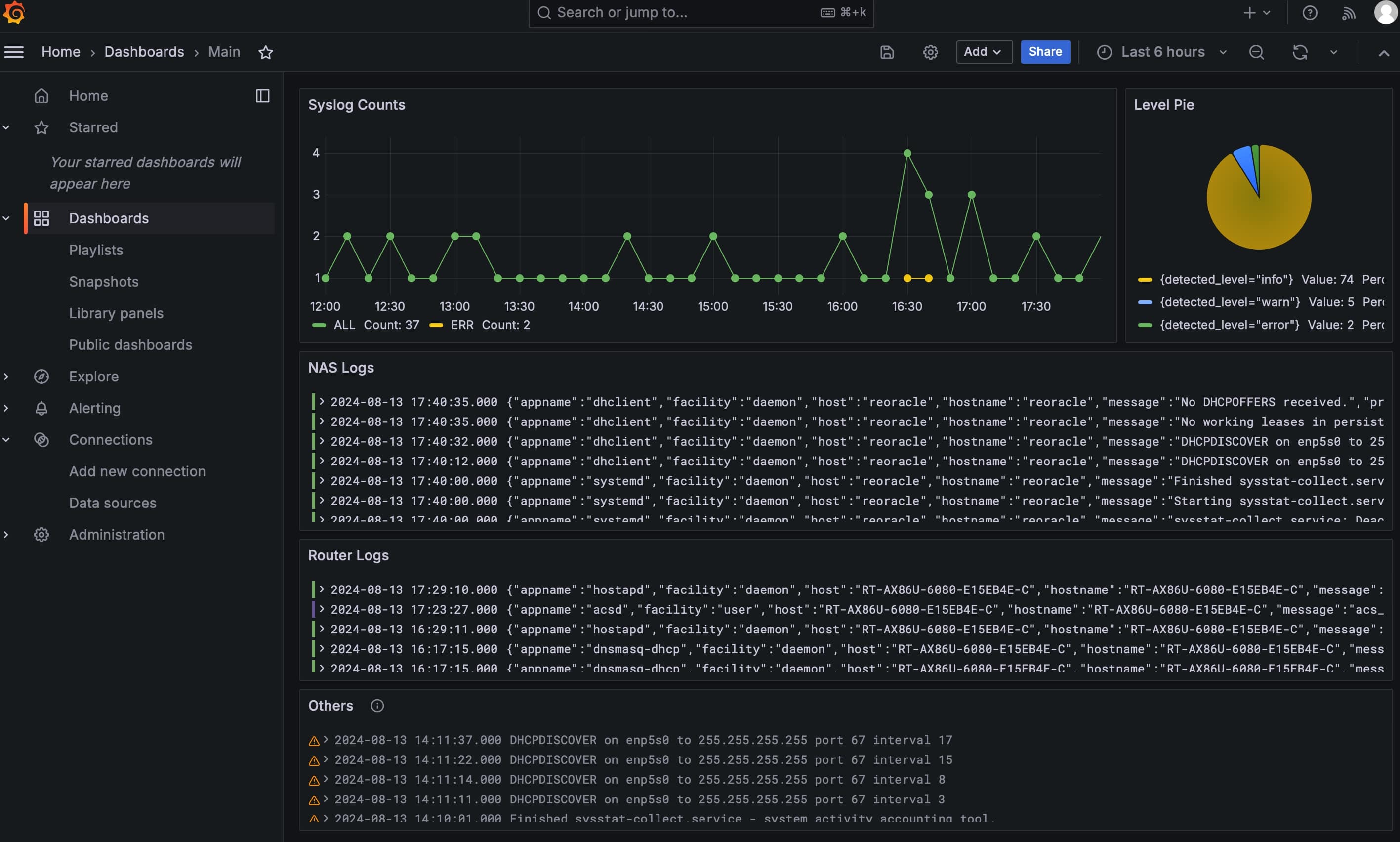
Task: Click the Grafana logo icon
Action: 14,12
